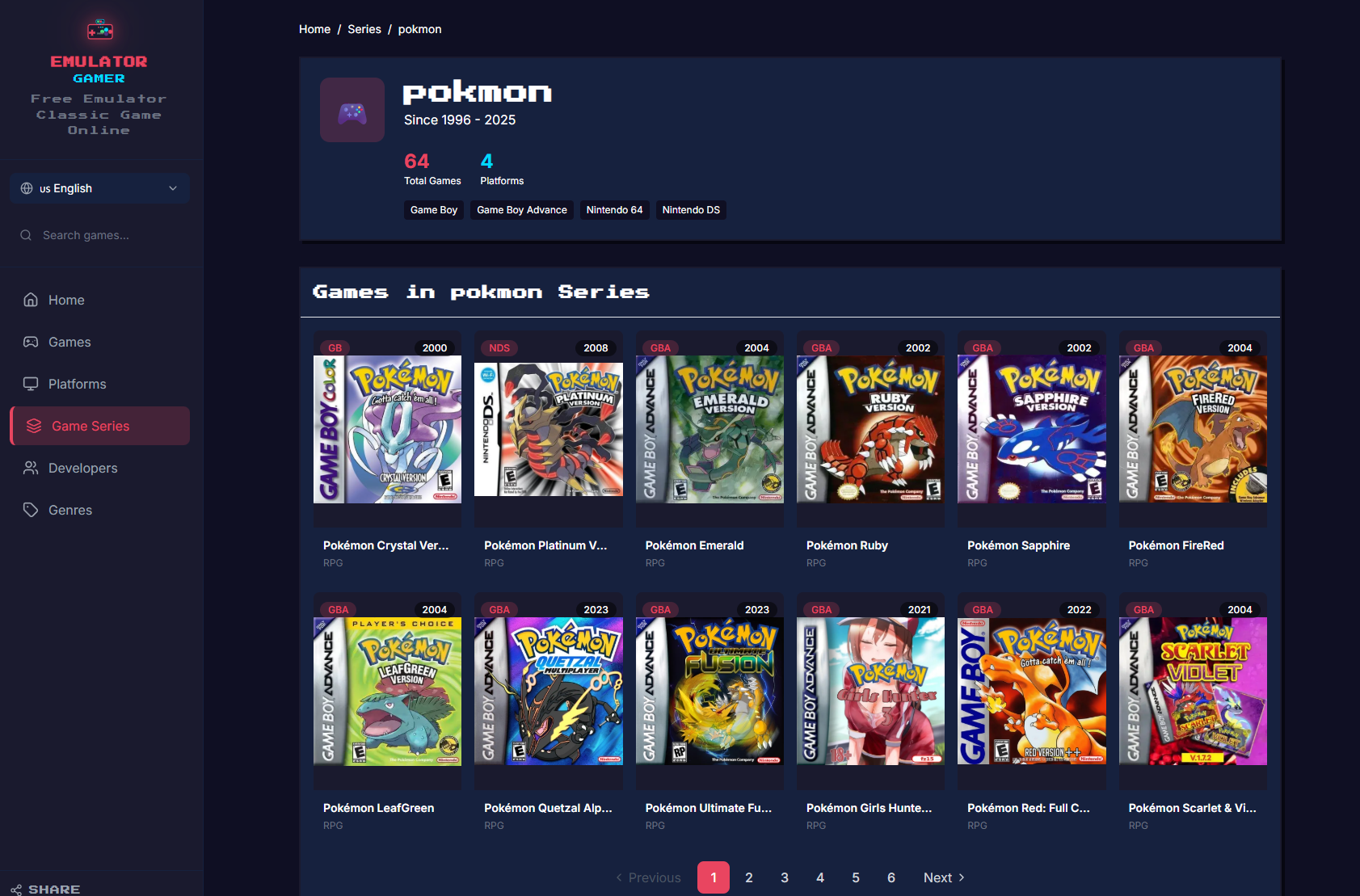Viewport: 1360px width, 896px height.
Task: Open page 4 of the series list
Action: (820, 877)
